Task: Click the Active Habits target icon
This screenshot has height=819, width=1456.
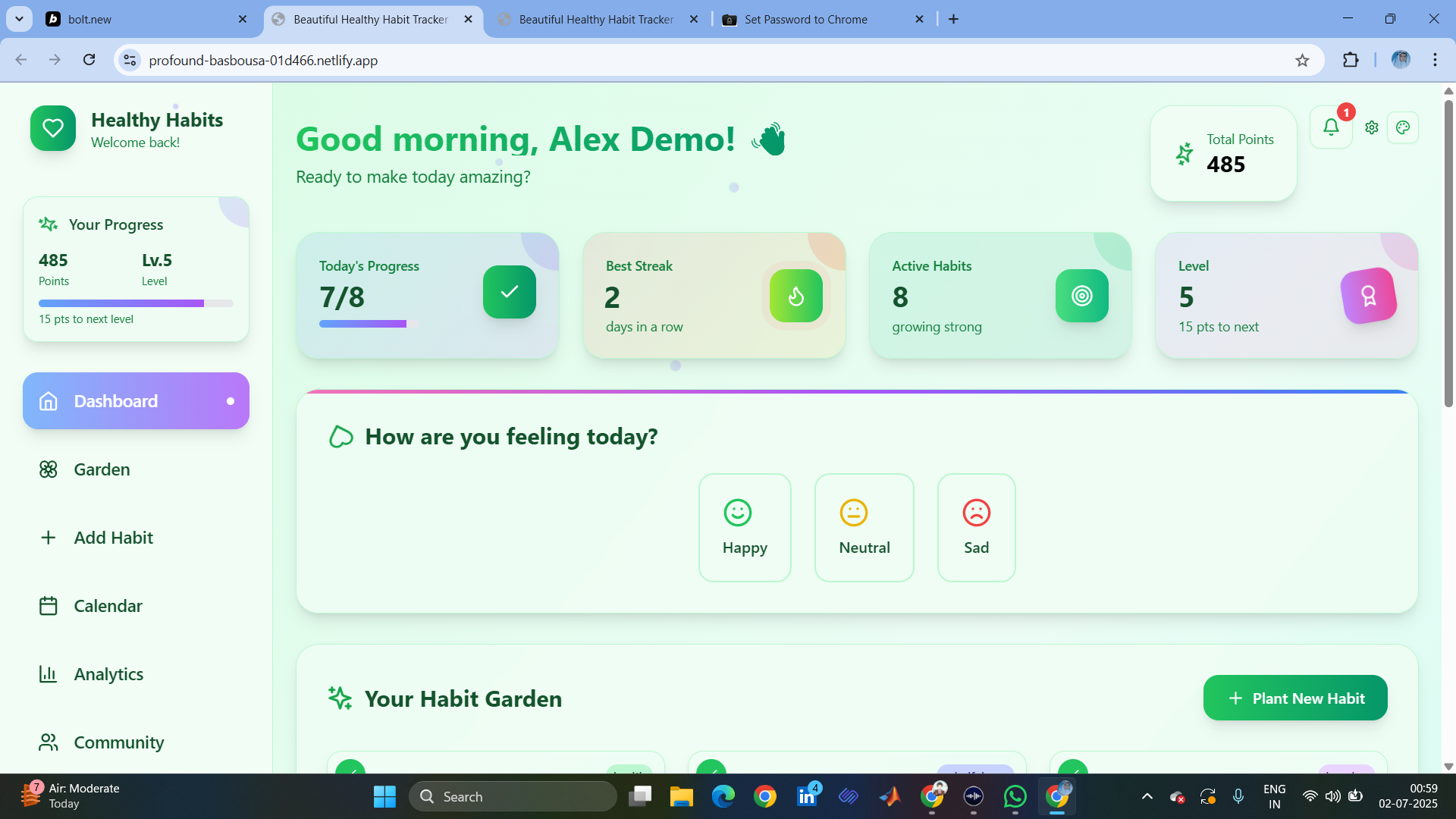Action: [1081, 296]
